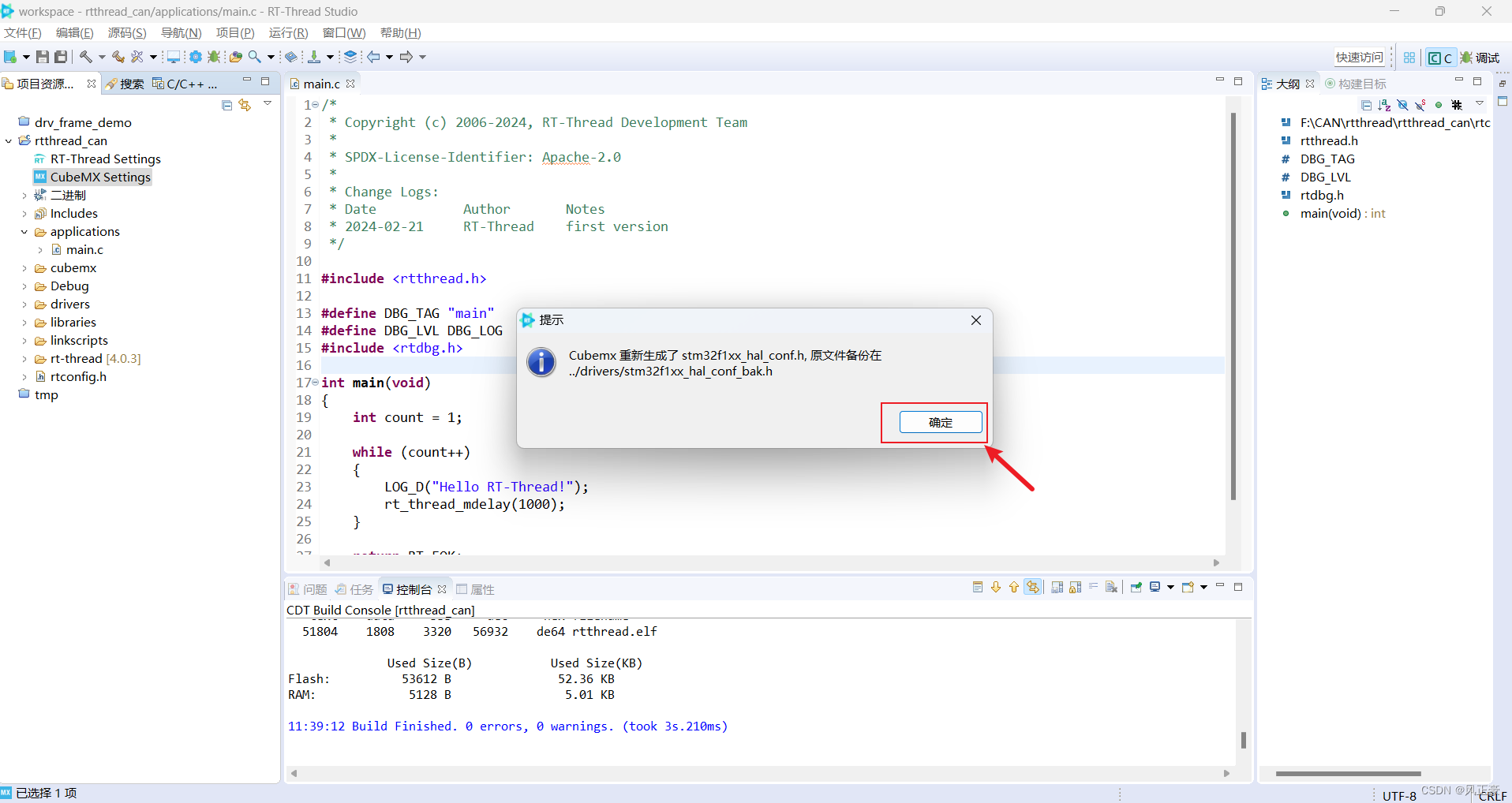The height and width of the screenshot is (803, 1512).
Task: Clear the console with the document X icon
Action: click(x=1111, y=587)
